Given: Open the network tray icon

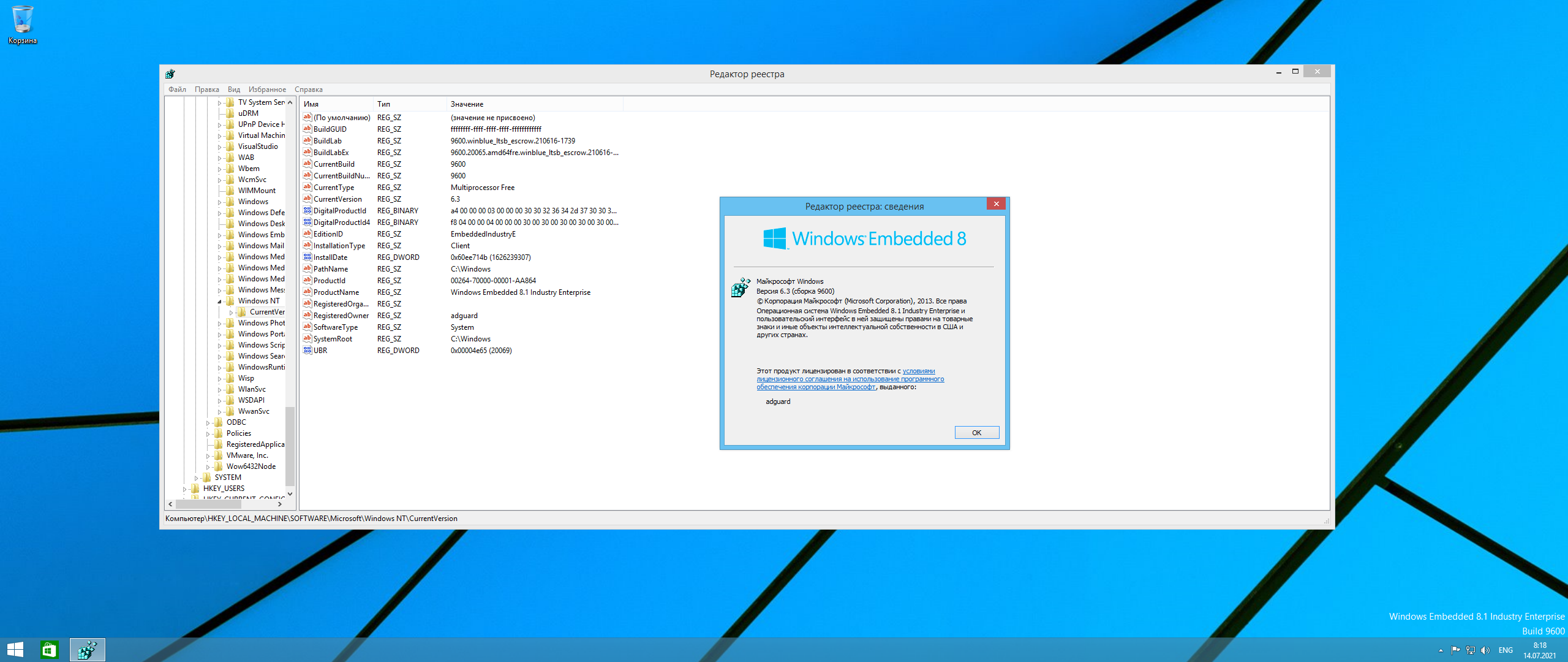Looking at the screenshot, I should (1471, 650).
